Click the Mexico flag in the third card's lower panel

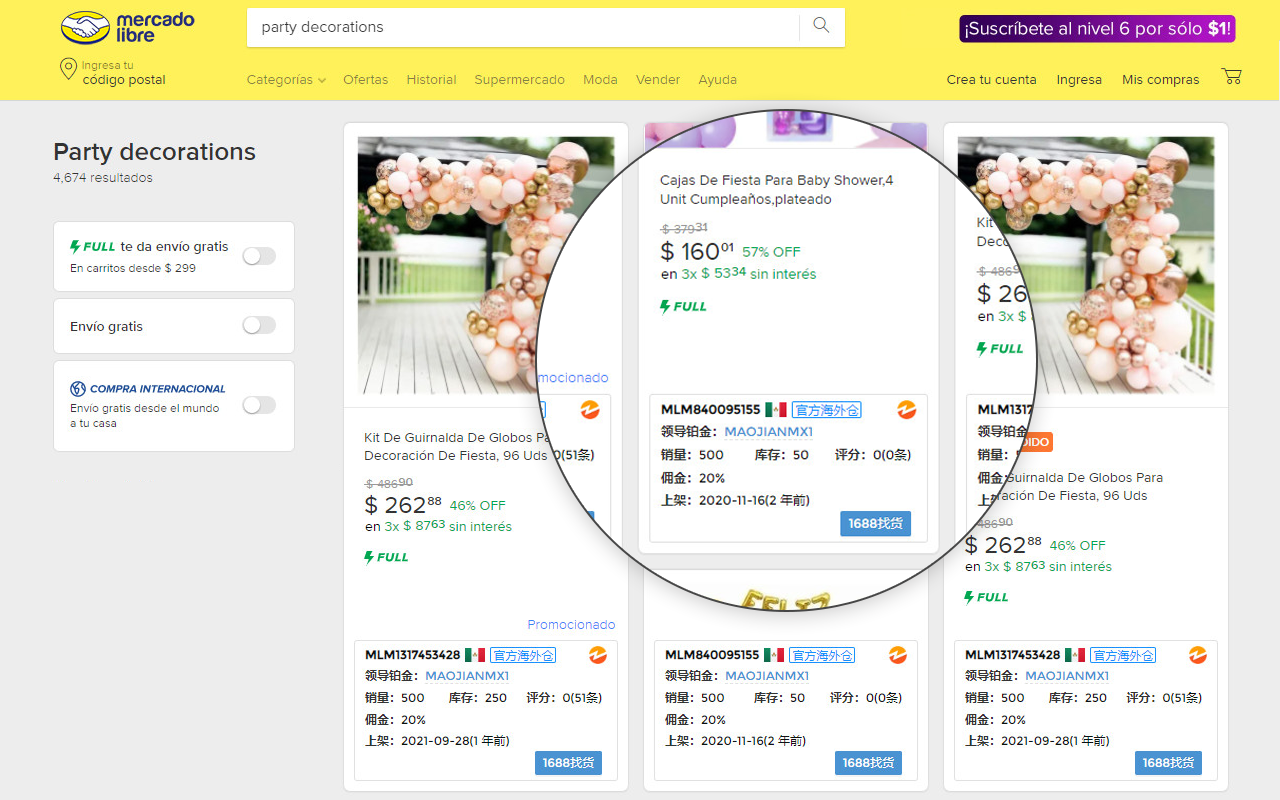[x=1075, y=655]
